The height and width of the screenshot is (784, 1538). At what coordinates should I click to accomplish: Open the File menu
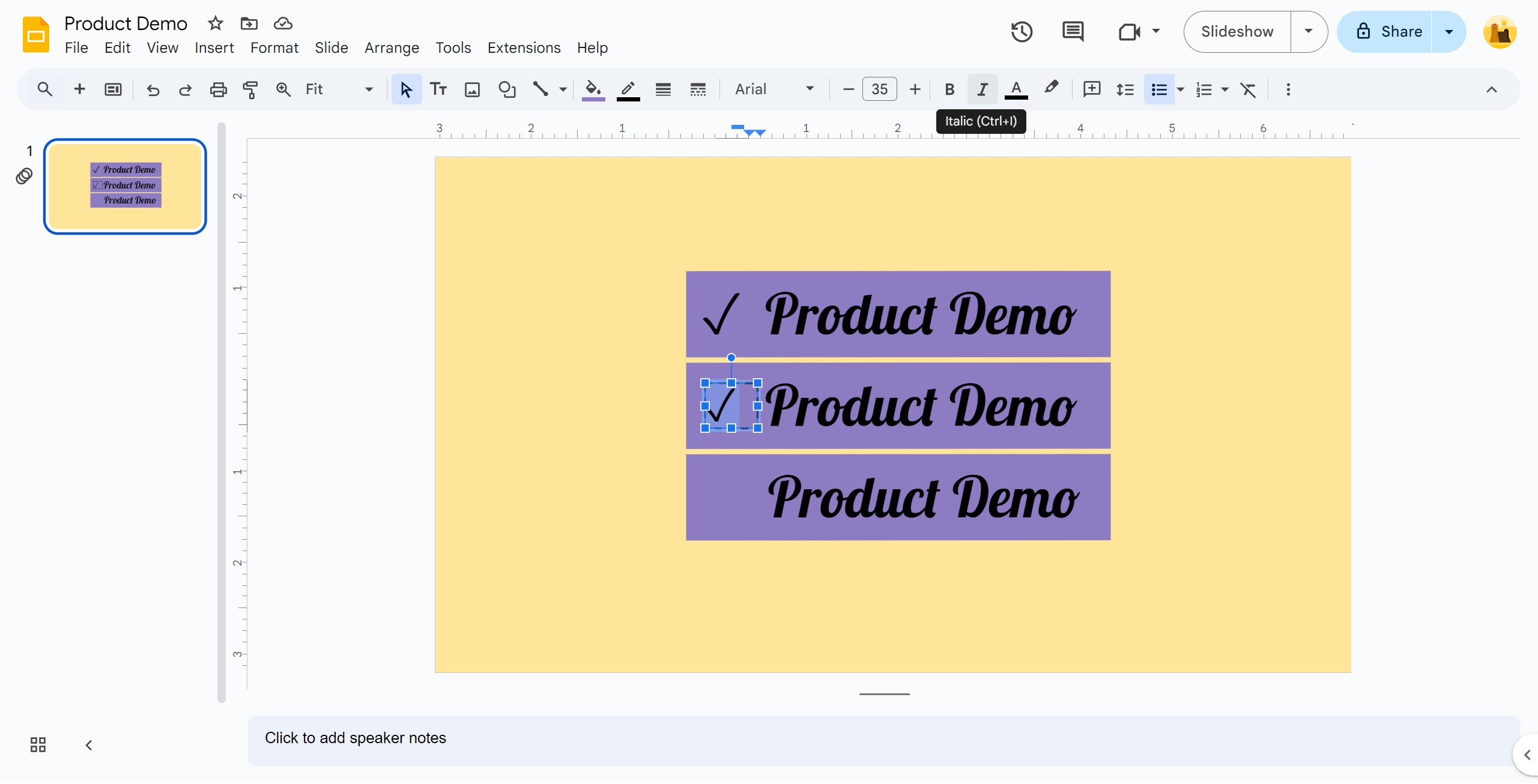(x=76, y=47)
